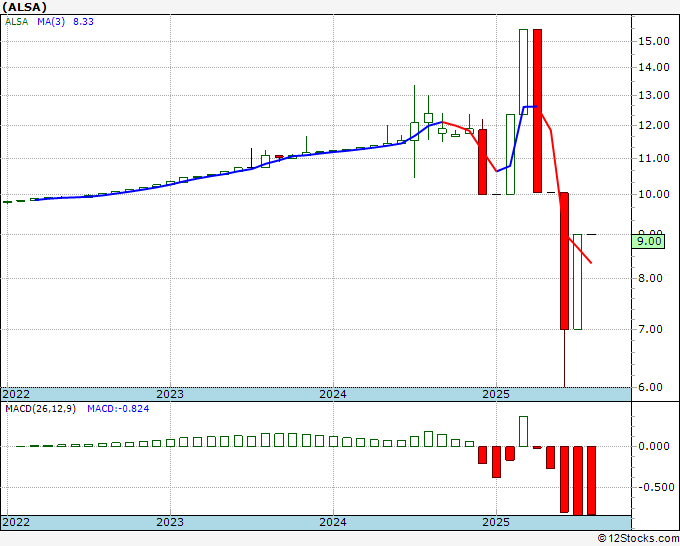Click 2024 on the MACD panel time axis
The image size is (680, 546).
pyautogui.click(x=333, y=522)
